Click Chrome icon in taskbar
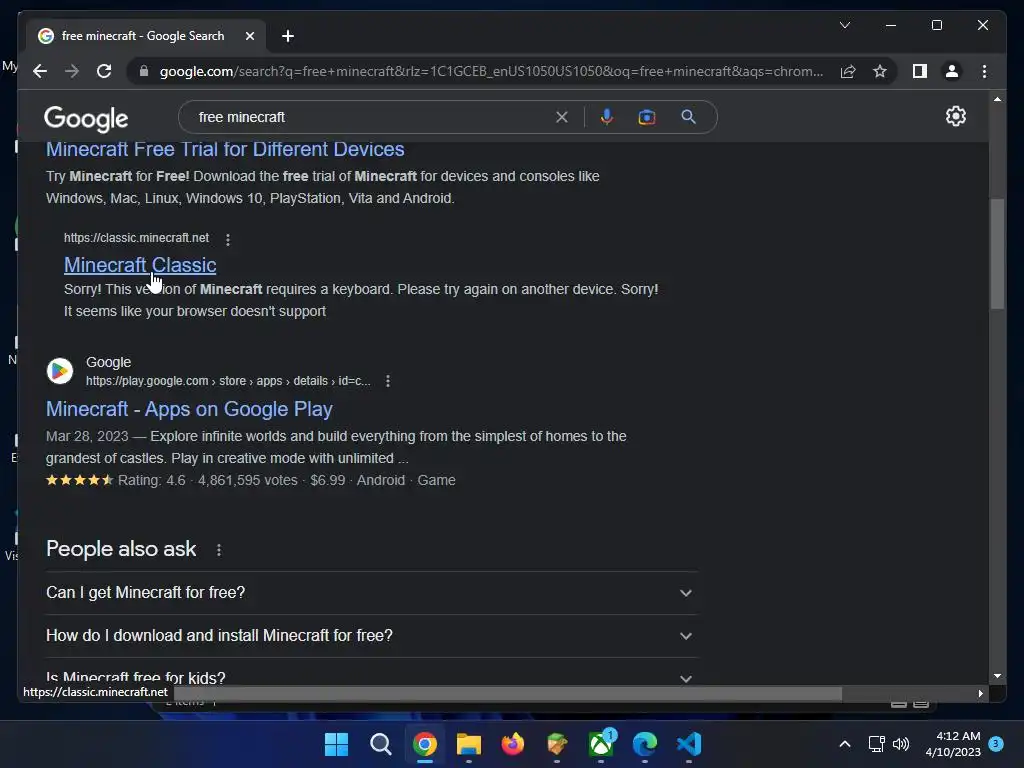Image resolution: width=1024 pixels, height=768 pixels. coord(424,744)
